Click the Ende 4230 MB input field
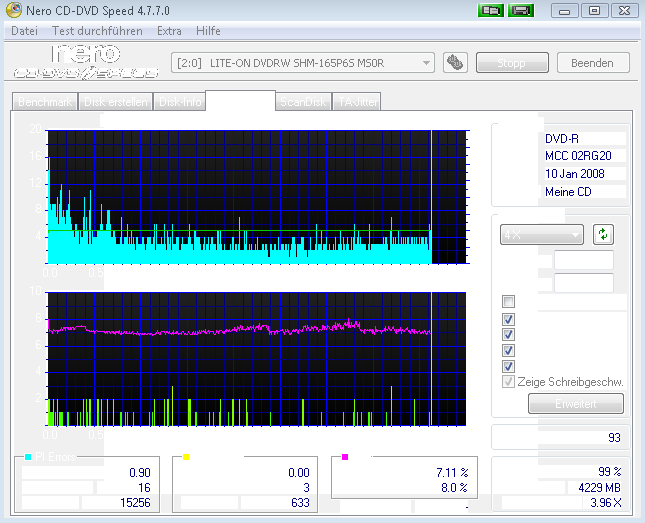Viewport: 645px width, 523px height. [583, 281]
